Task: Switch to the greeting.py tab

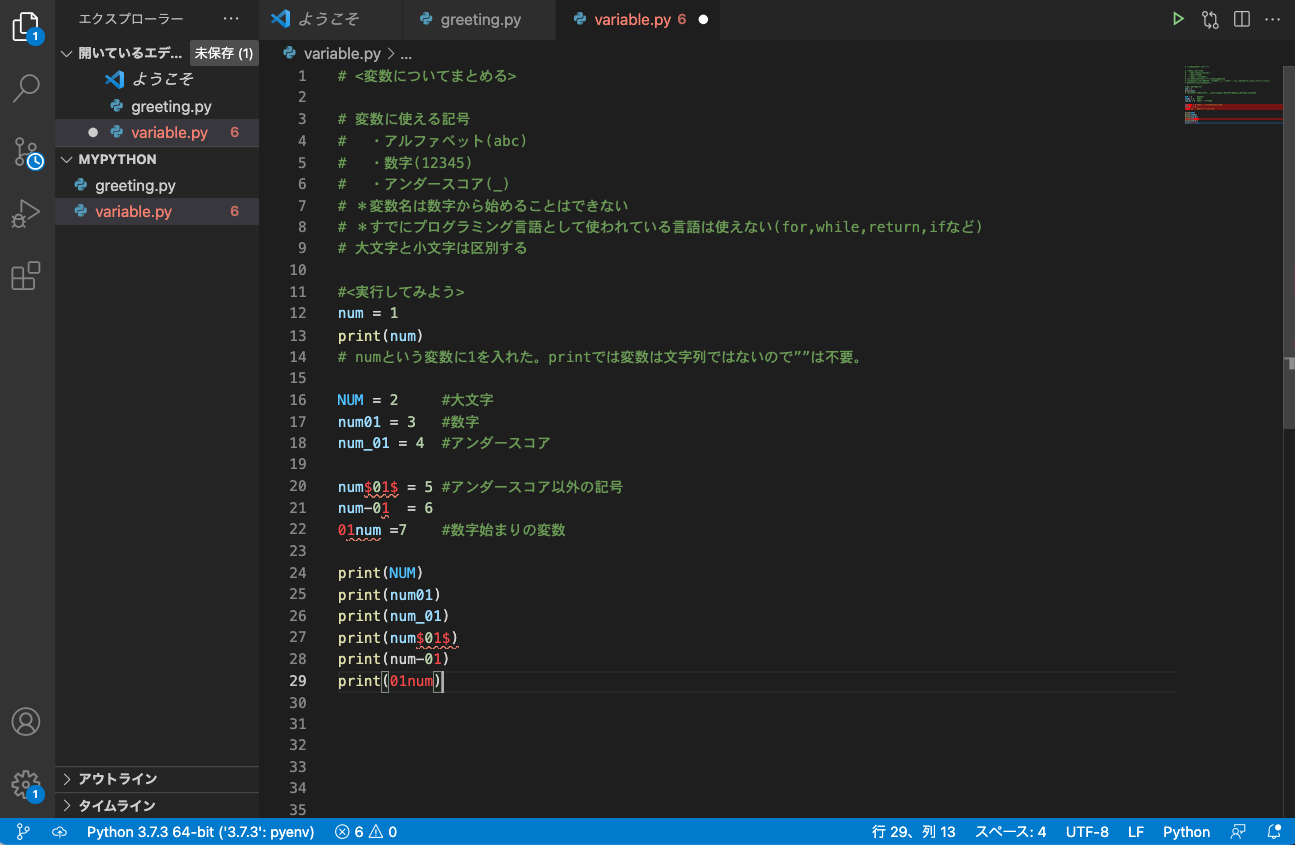Action: pos(480,19)
